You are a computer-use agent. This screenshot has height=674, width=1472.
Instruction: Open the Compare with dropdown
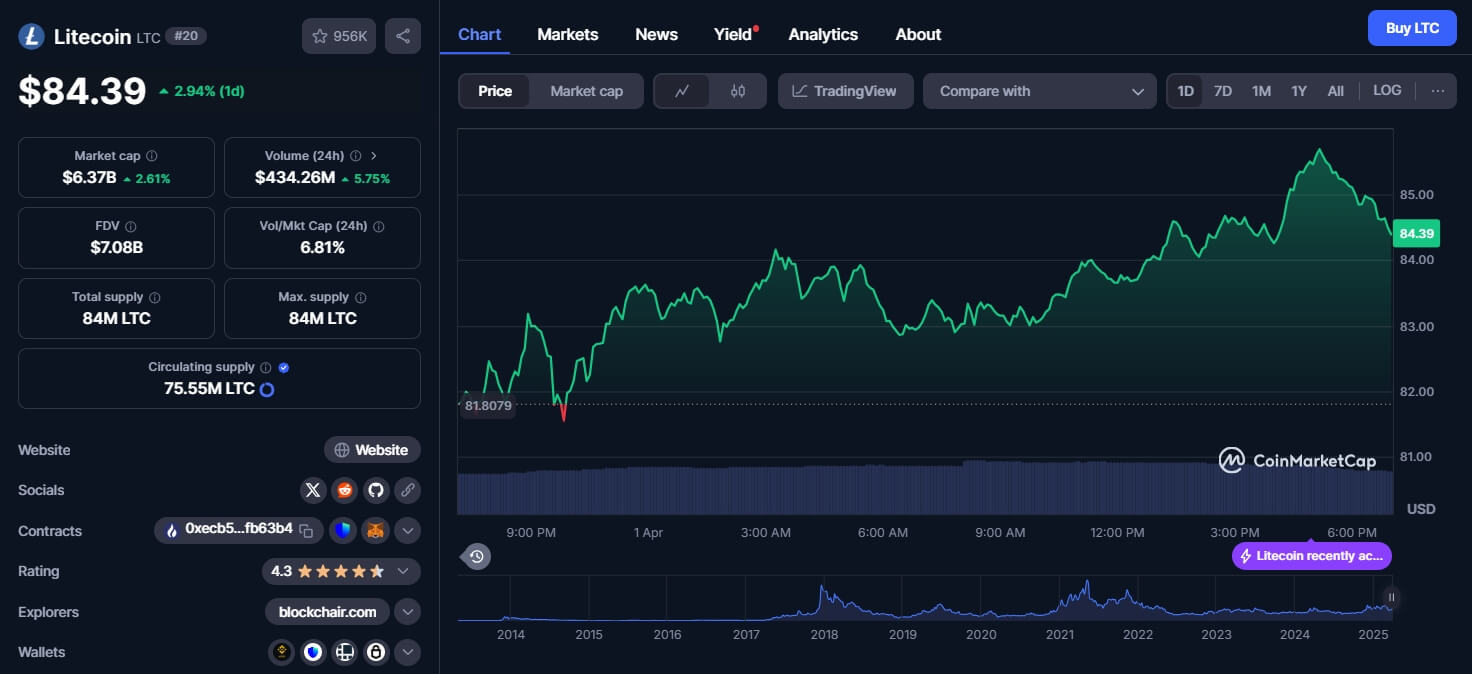pos(1039,91)
